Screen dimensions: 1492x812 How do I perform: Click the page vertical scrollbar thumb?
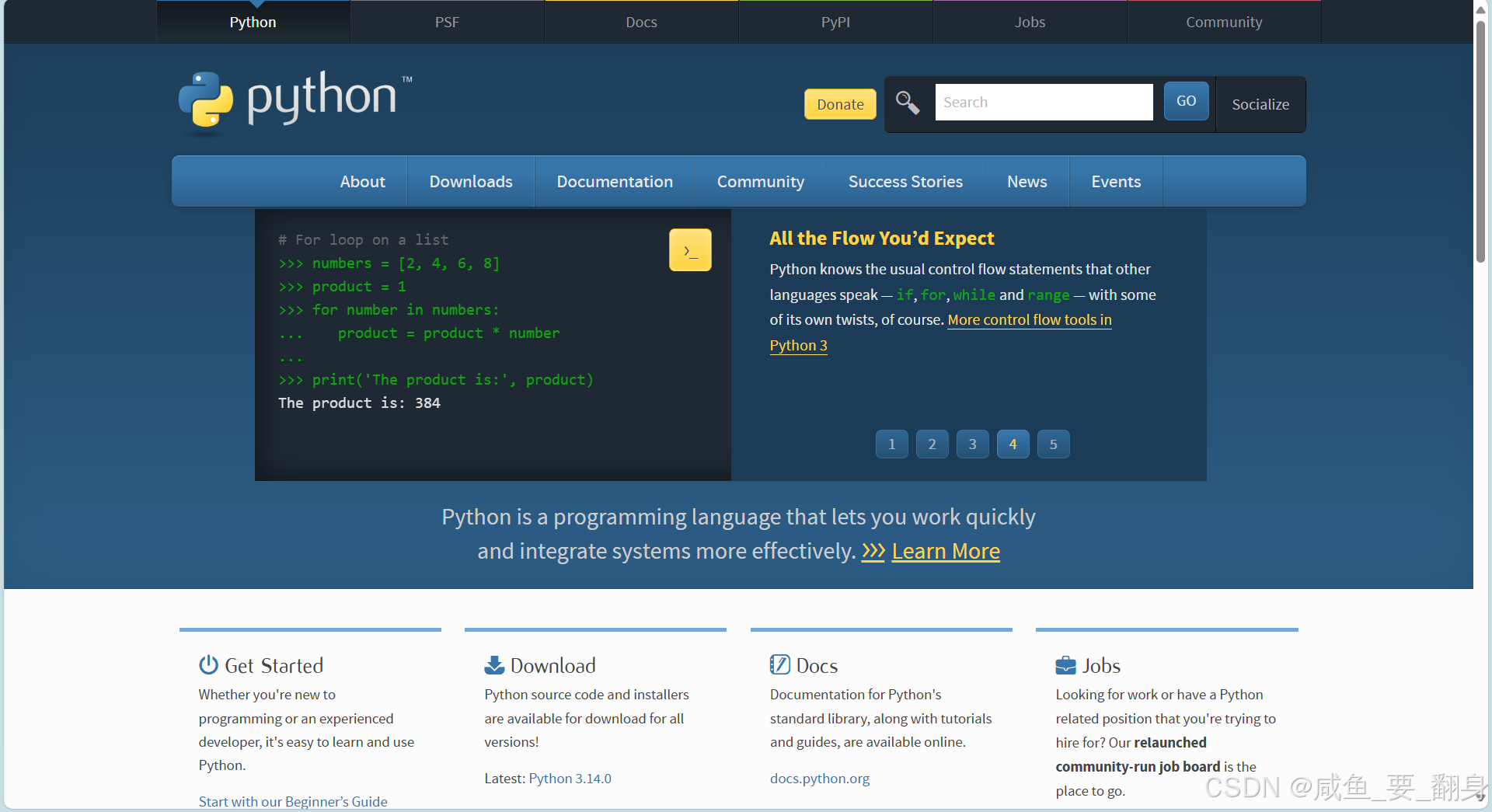coord(1481,140)
